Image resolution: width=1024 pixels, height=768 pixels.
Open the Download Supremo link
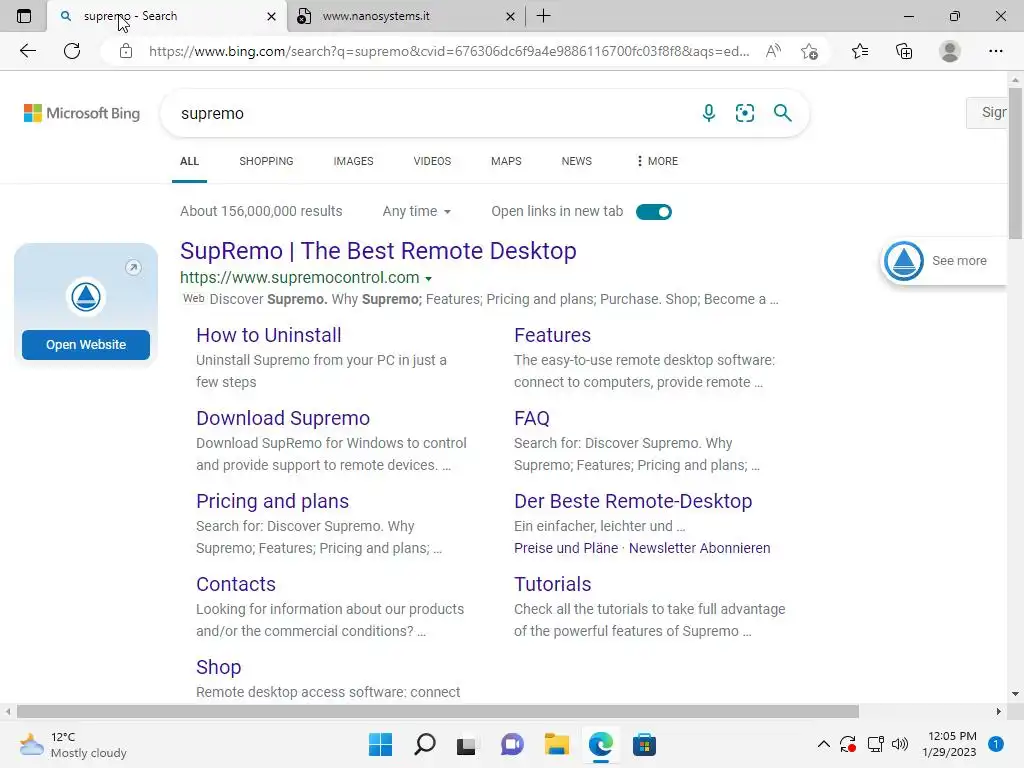(283, 418)
